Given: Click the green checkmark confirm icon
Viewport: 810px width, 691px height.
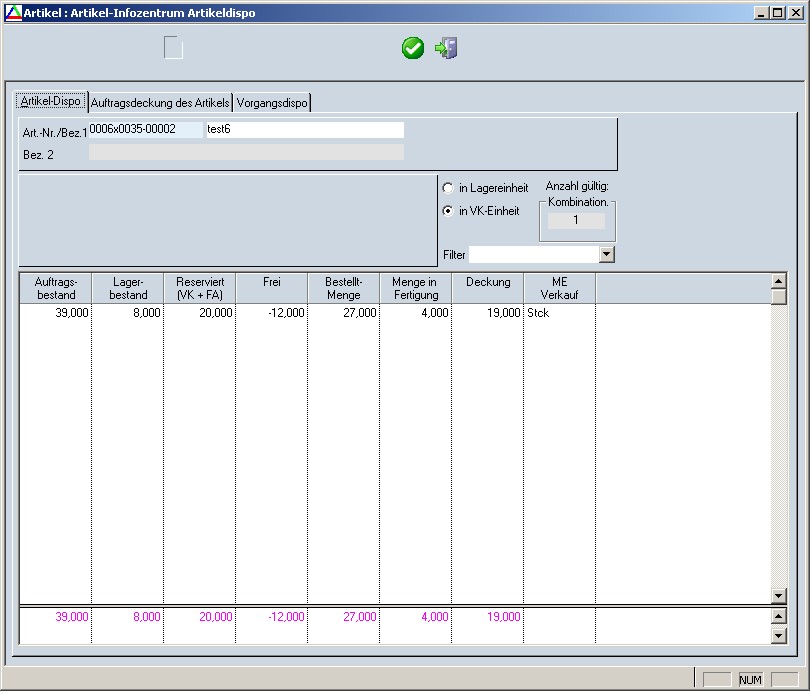Looking at the screenshot, I should (413, 48).
